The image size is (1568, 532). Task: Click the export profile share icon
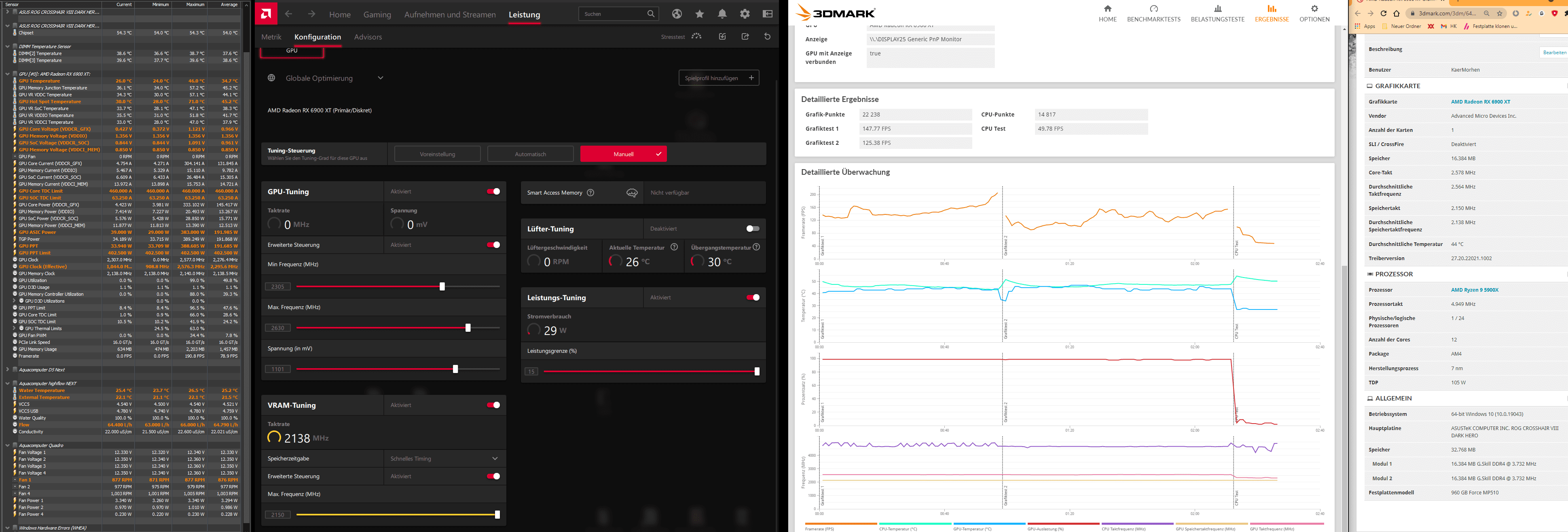click(x=745, y=36)
